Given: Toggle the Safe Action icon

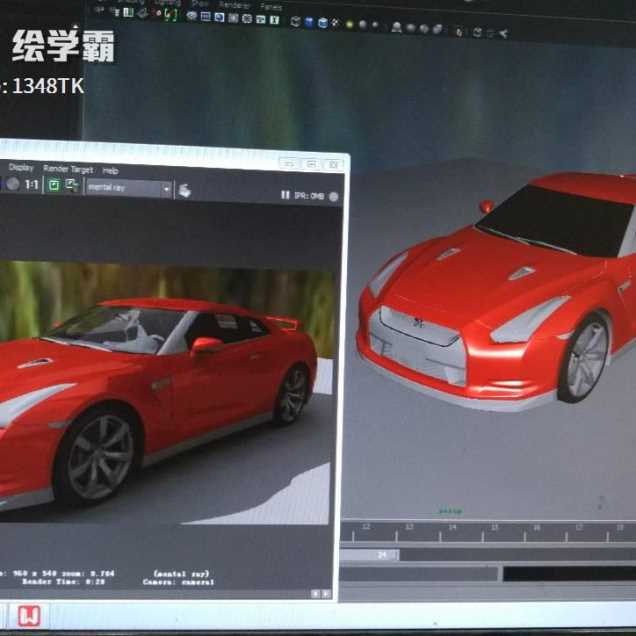Looking at the screenshot, I should [x=261, y=19].
